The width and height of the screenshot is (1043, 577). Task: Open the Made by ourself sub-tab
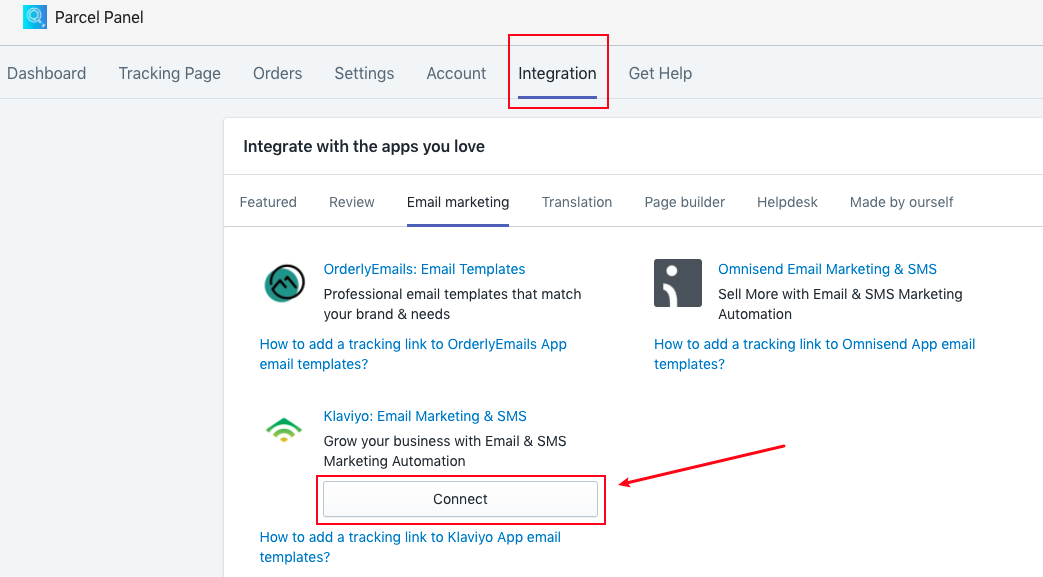[x=901, y=202]
